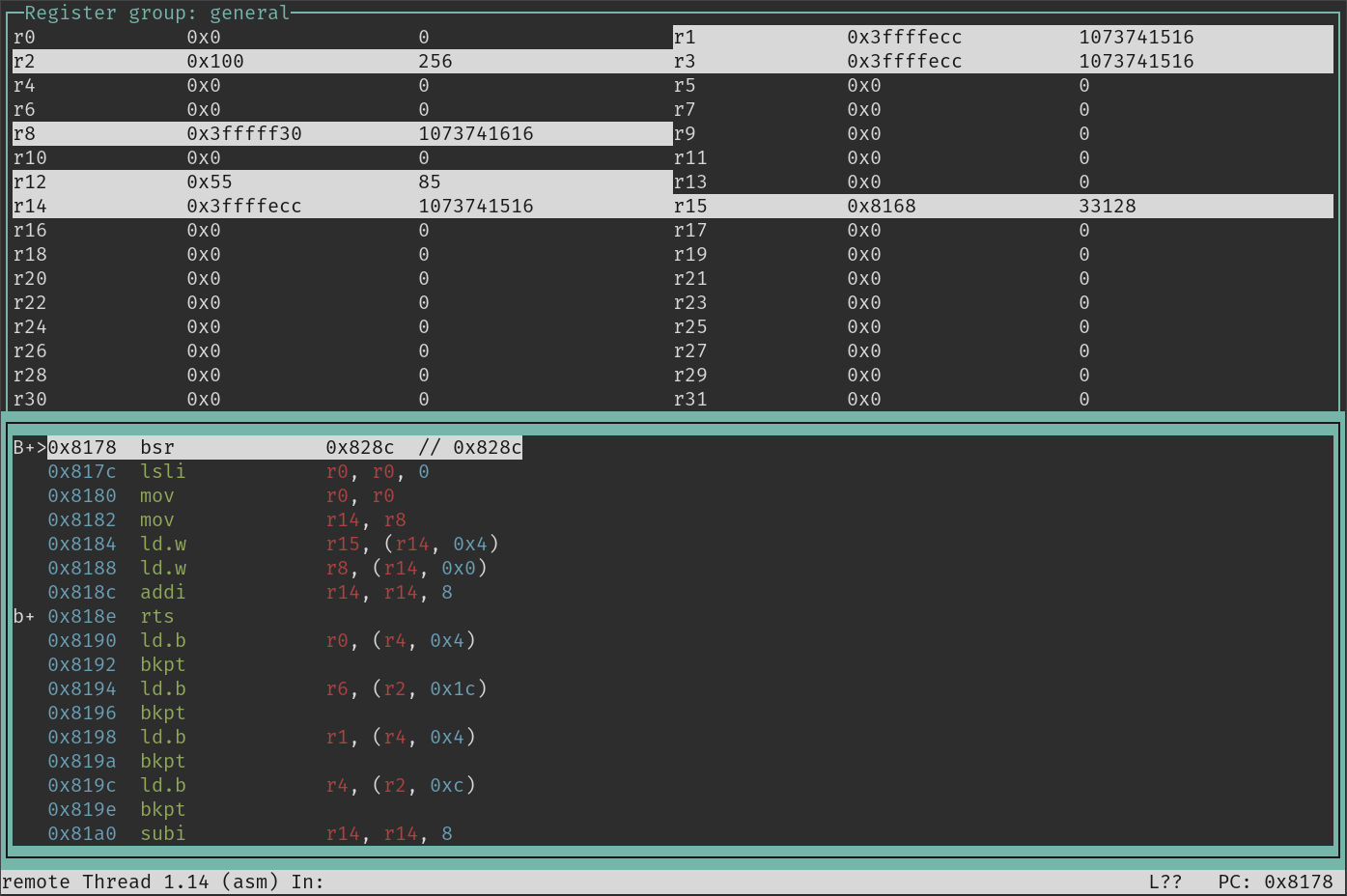Click the bkpt at address 0x8192
The height and width of the screenshot is (896, 1347).
tap(163, 664)
